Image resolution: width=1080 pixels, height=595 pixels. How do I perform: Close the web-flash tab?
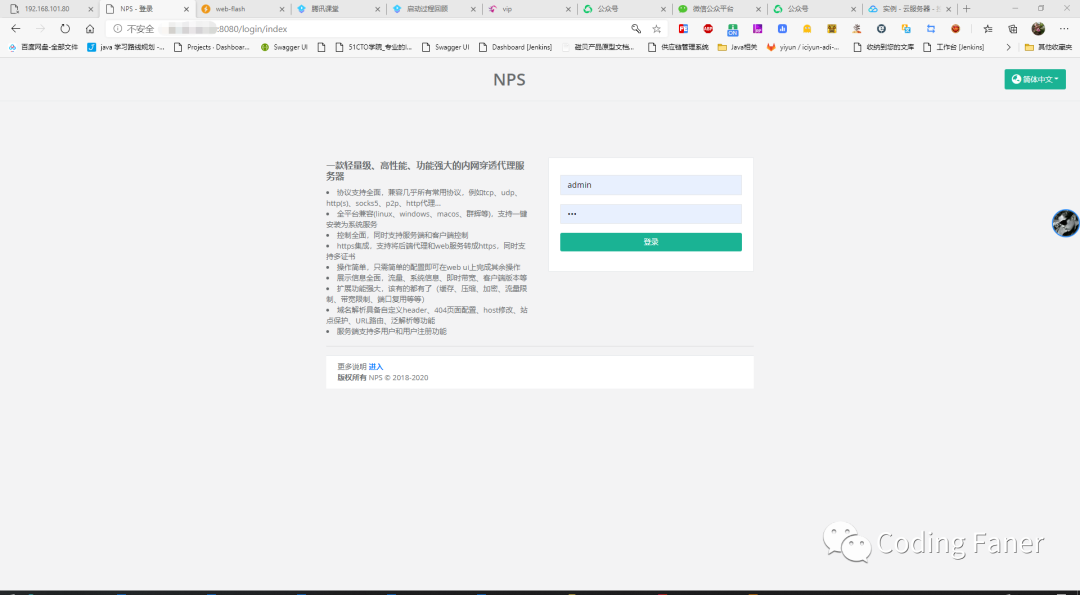[282, 9]
